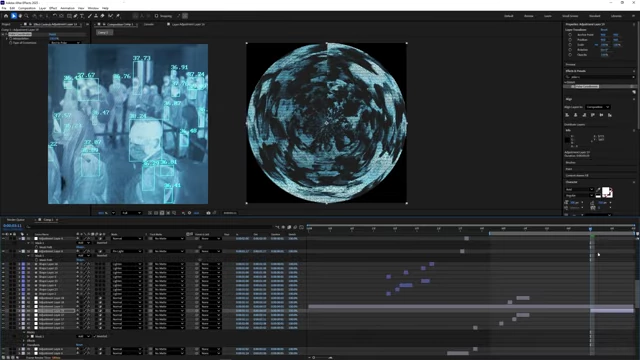Open the Align Layers to Composition dropdown
This screenshot has height=360, width=640.
598,107
